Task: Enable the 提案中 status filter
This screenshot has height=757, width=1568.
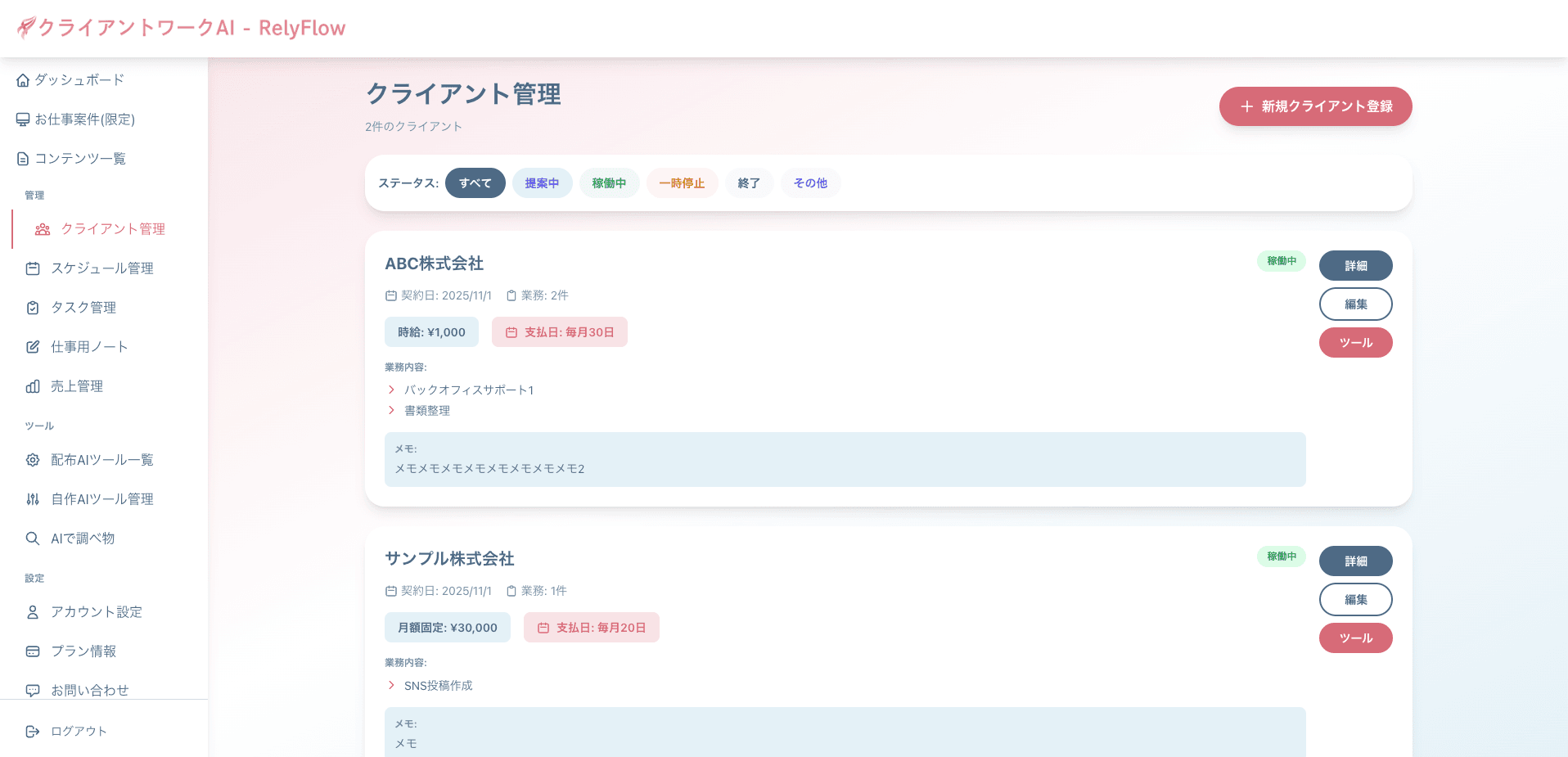Action: click(542, 182)
